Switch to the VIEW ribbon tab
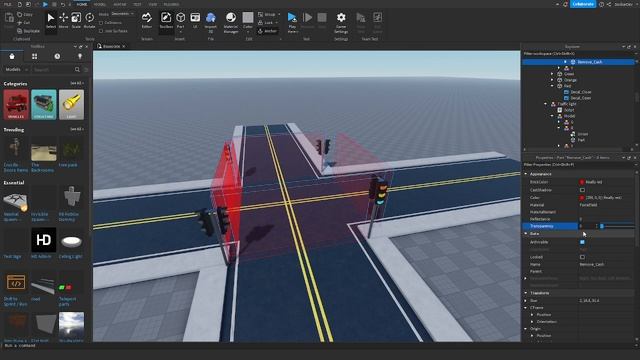640x360 pixels. coord(153,4)
